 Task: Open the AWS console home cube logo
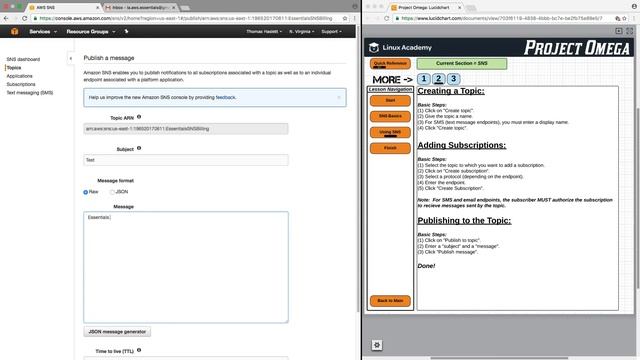[x=14, y=31]
